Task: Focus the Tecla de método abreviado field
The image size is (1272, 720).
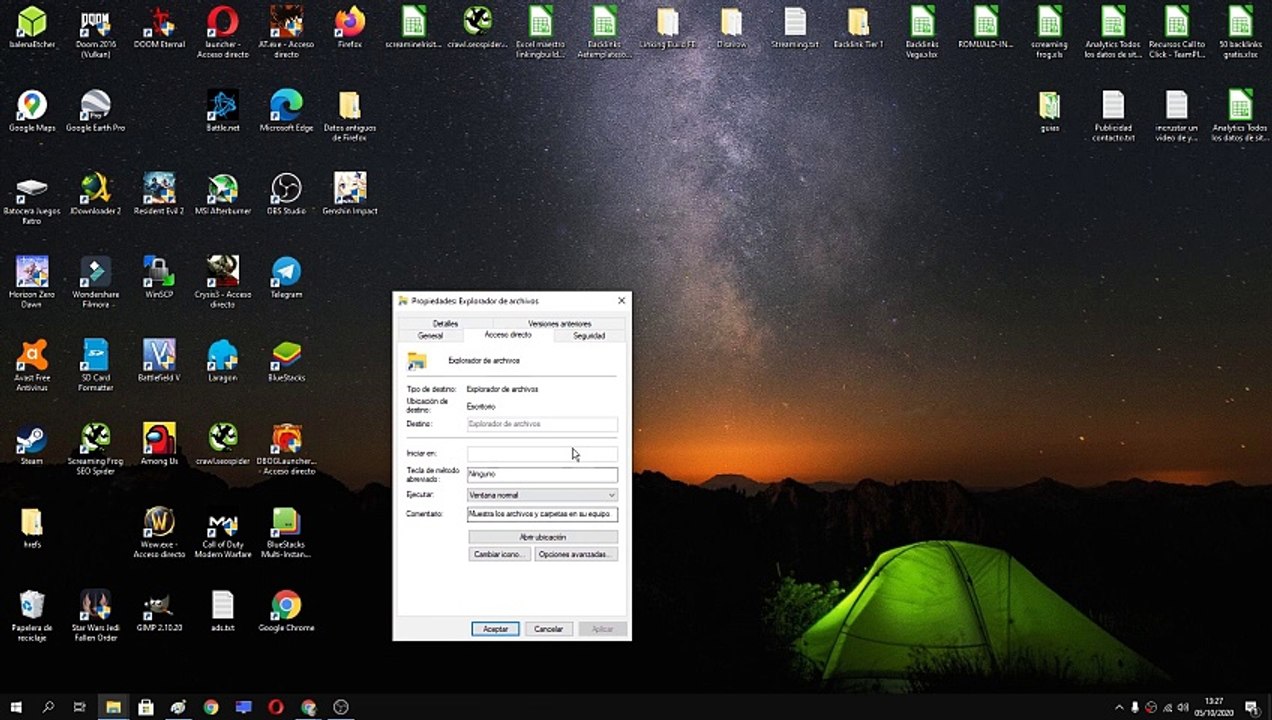Action: (542, 474)
